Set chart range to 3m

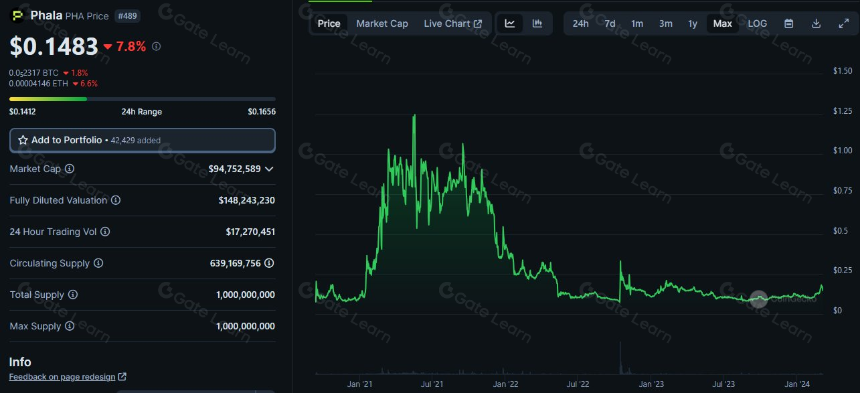(666, 24)
